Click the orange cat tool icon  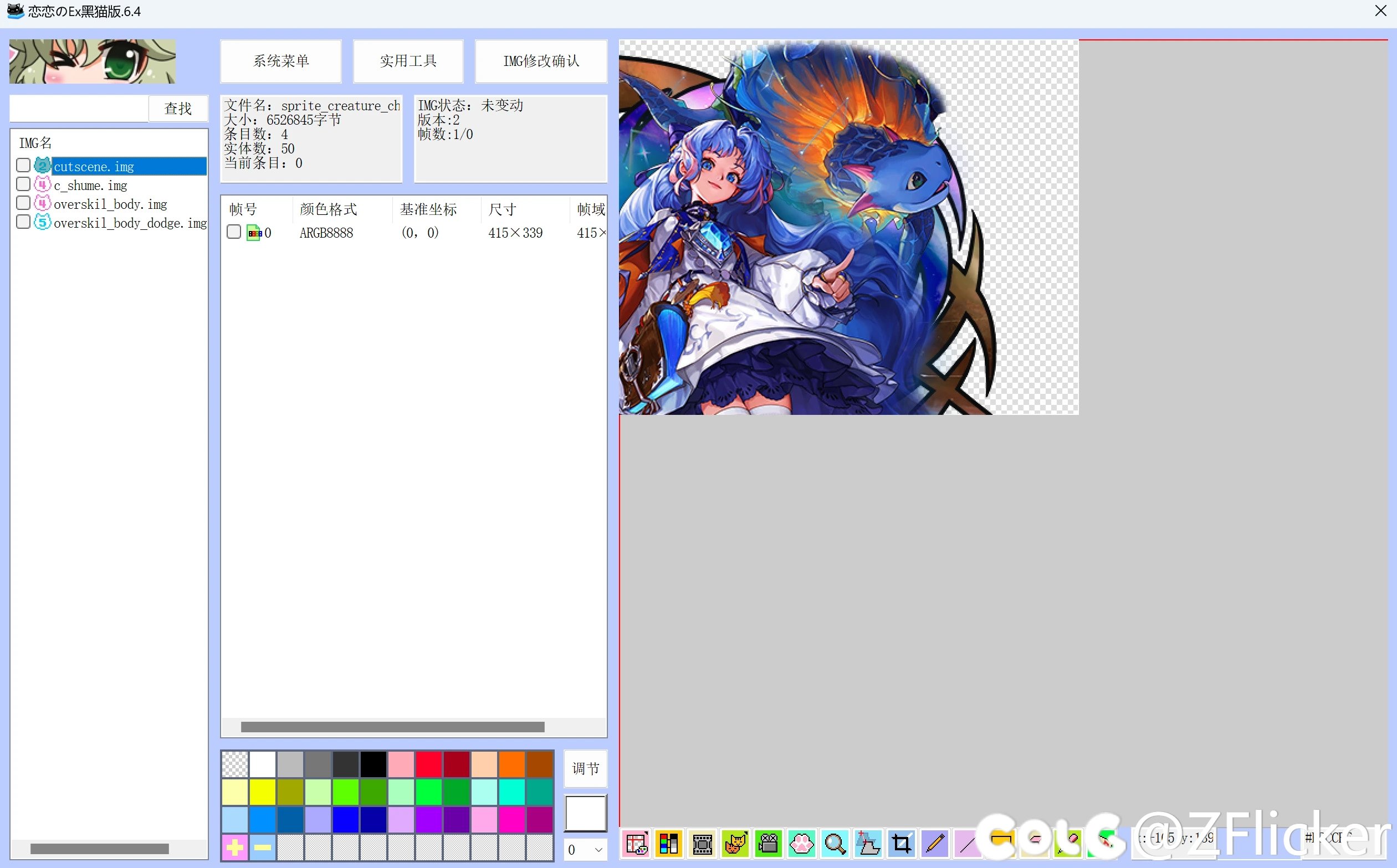(x=735, y=843)
